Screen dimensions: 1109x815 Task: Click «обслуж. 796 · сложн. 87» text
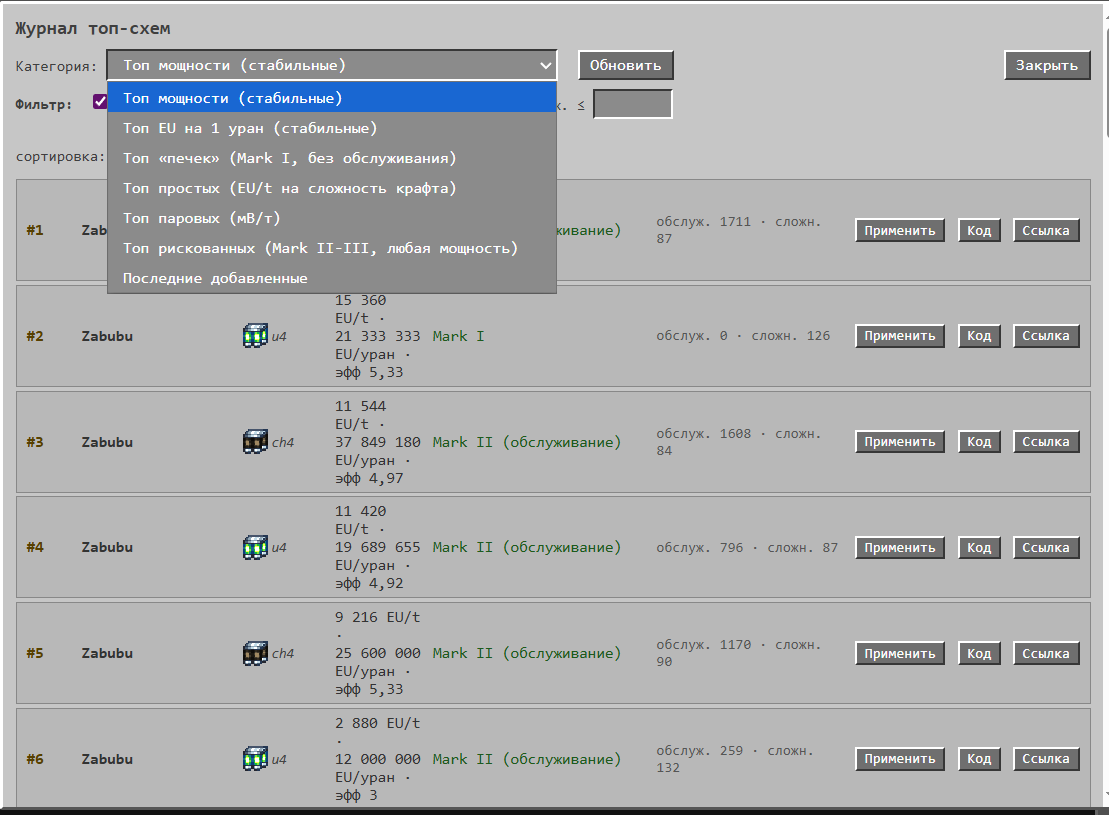click(x=747, y=548)
